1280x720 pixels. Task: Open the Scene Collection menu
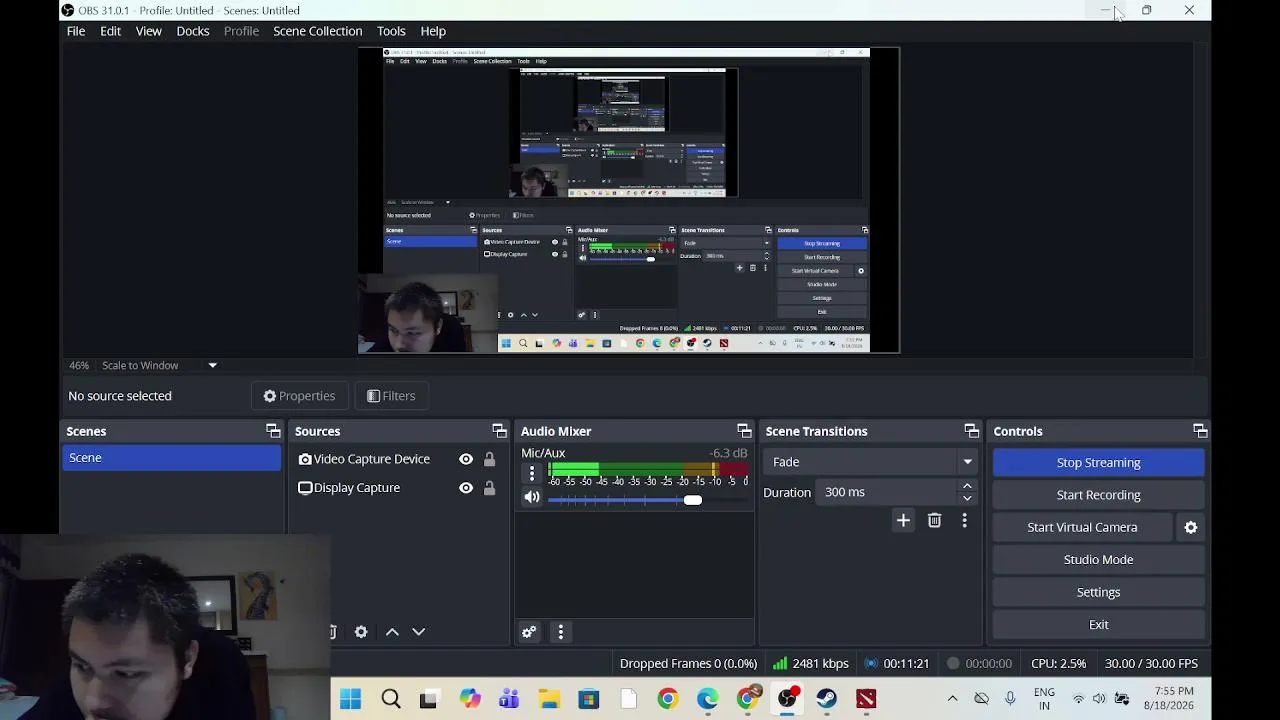point(318,31)
